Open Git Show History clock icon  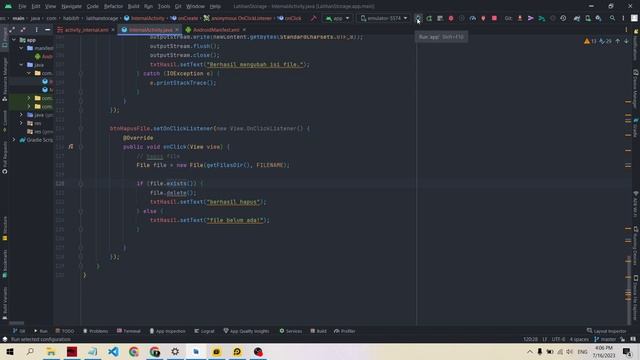[x=563, y=18]
